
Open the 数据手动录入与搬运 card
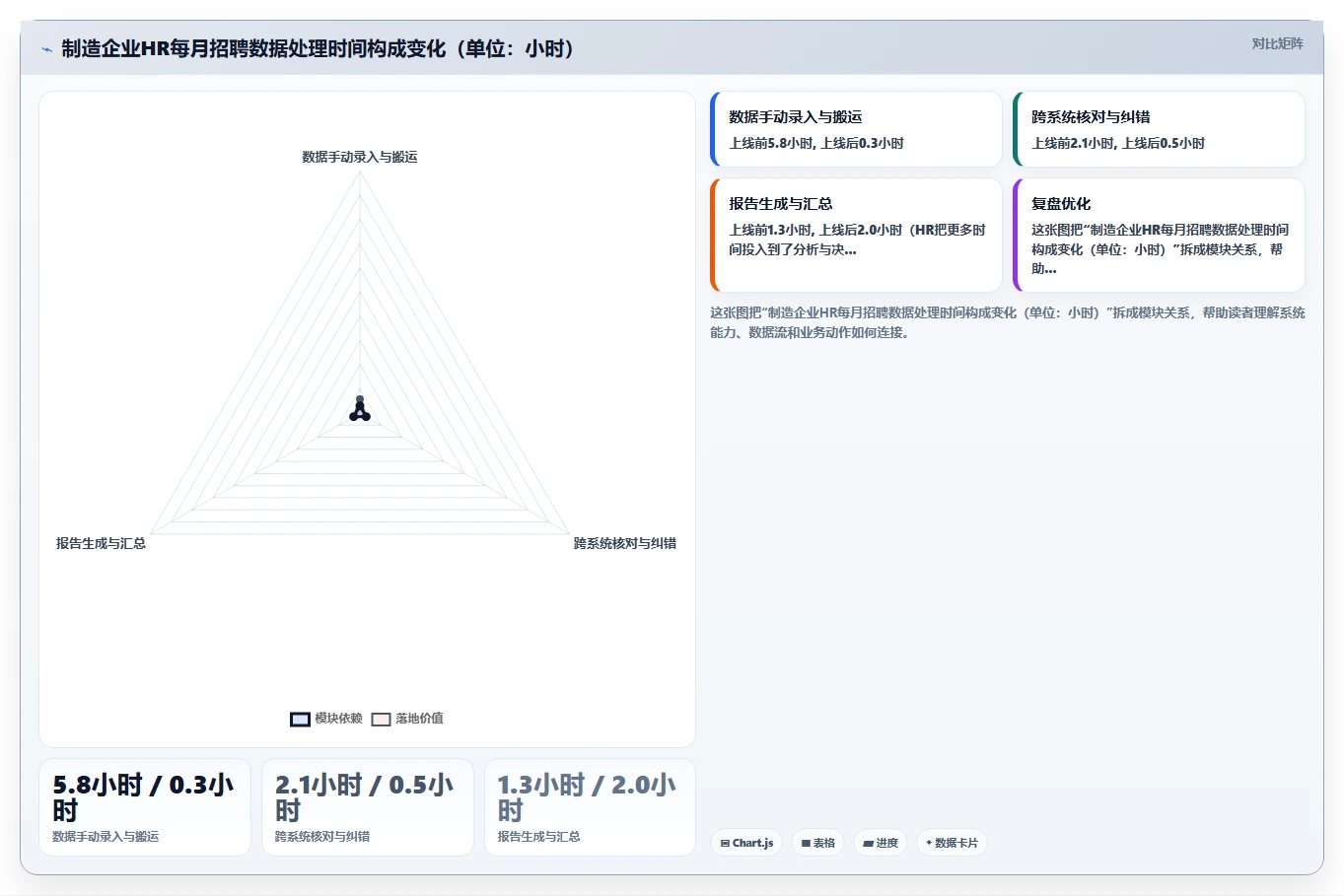tap(855, 129)
